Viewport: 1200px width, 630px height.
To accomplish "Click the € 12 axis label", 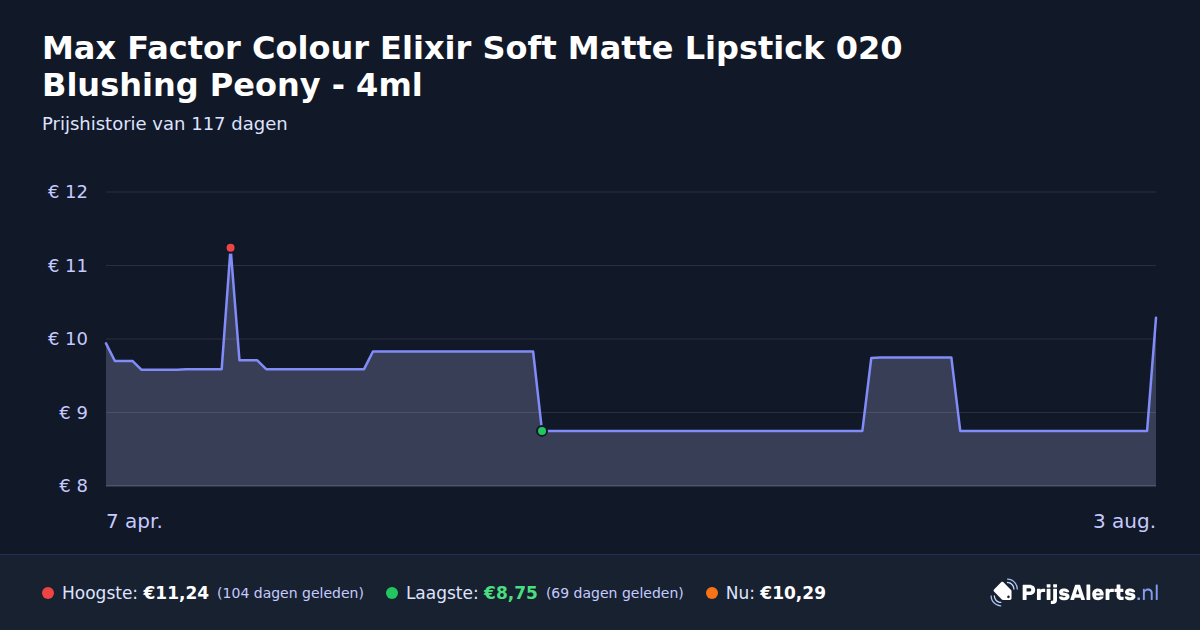I will (x=68, y=192).
